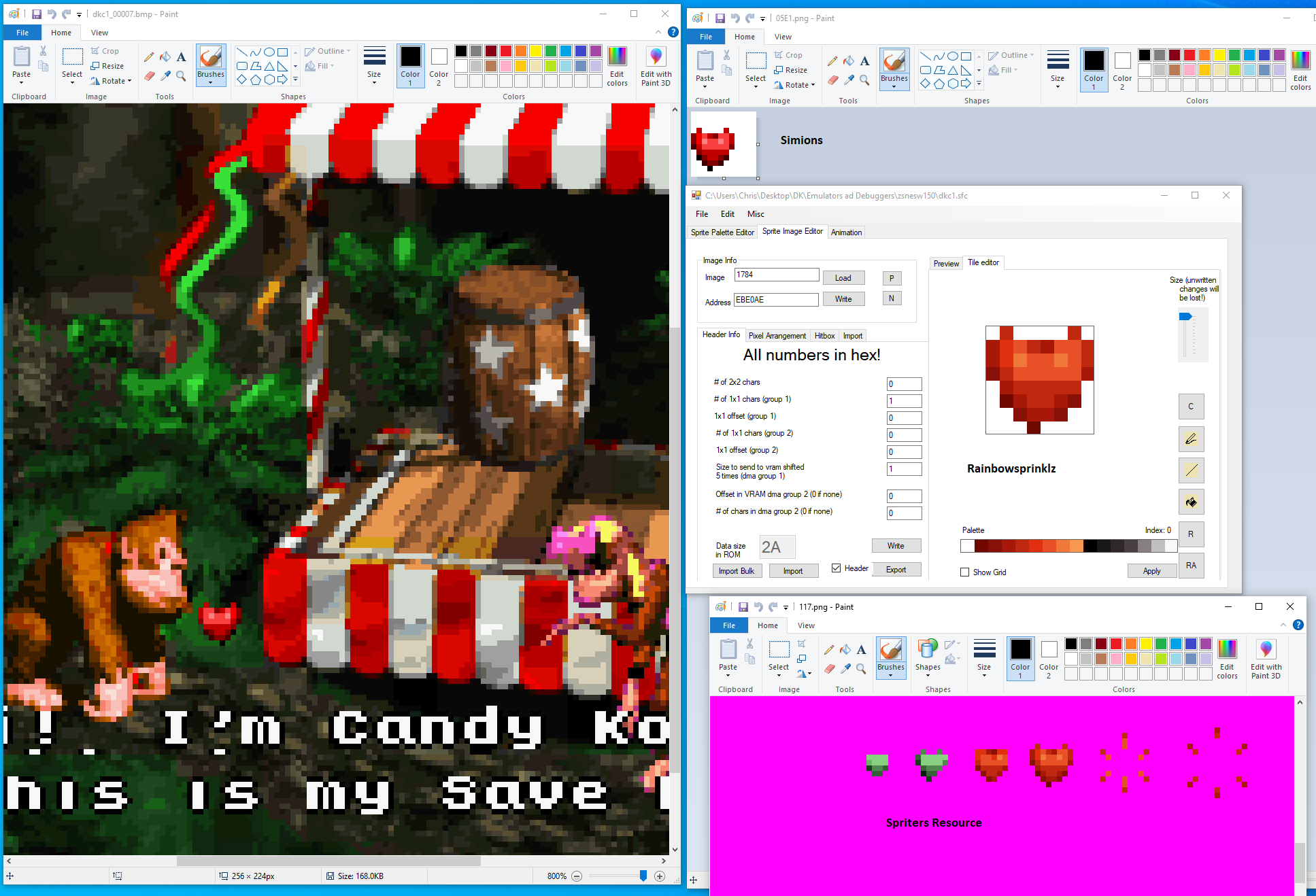Image resolution: width=1316 pixels, height=896 pixels.
Task: Toggle the Header checkbox
Action: 837,568
